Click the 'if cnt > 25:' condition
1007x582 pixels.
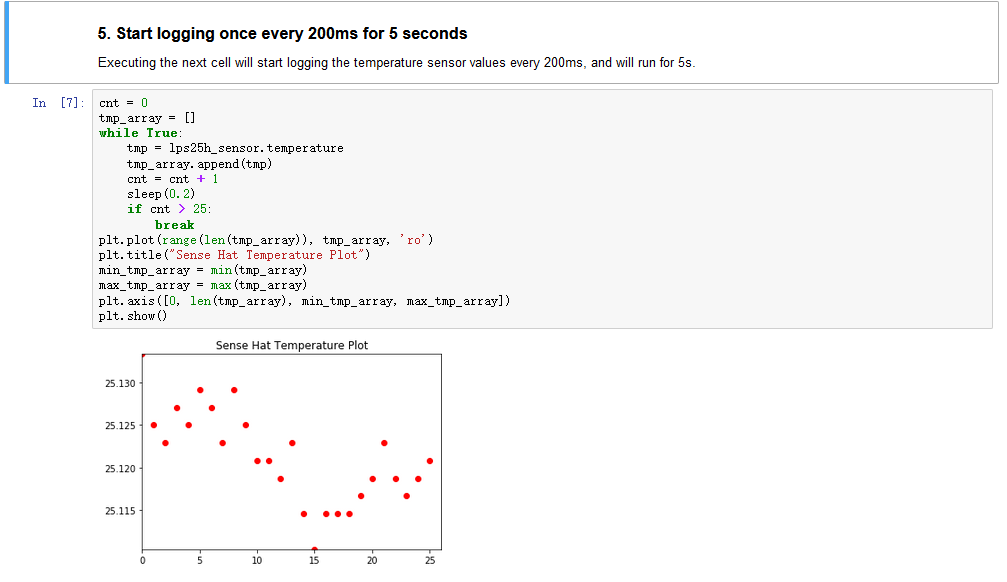pyautogui.click(x=169, y=209)
